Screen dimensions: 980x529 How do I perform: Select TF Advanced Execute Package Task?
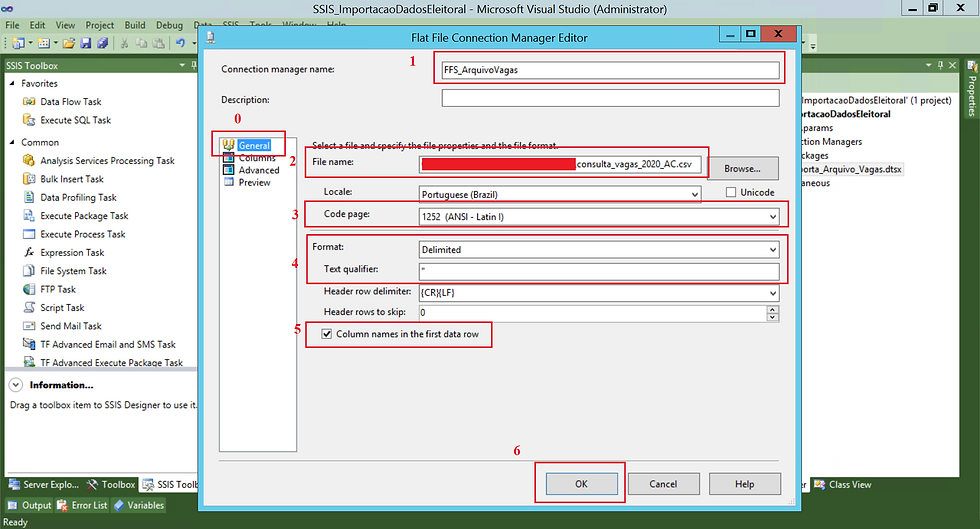coord(111,362)
